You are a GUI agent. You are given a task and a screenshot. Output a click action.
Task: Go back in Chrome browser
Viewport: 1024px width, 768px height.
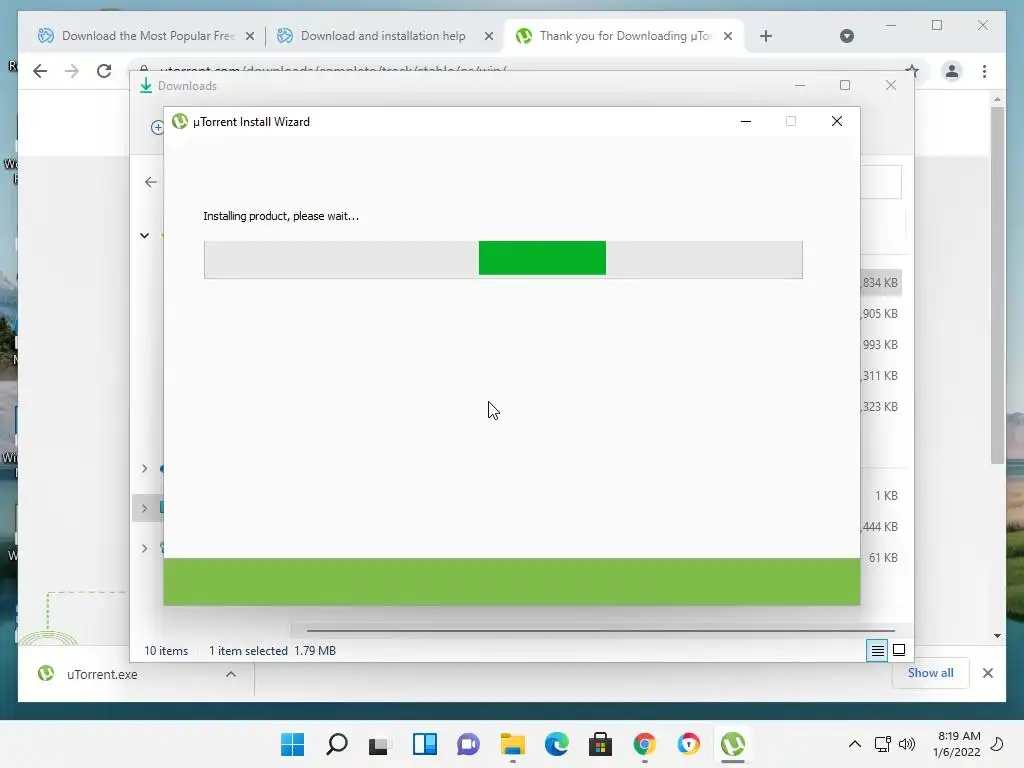(x=40, y=71)
